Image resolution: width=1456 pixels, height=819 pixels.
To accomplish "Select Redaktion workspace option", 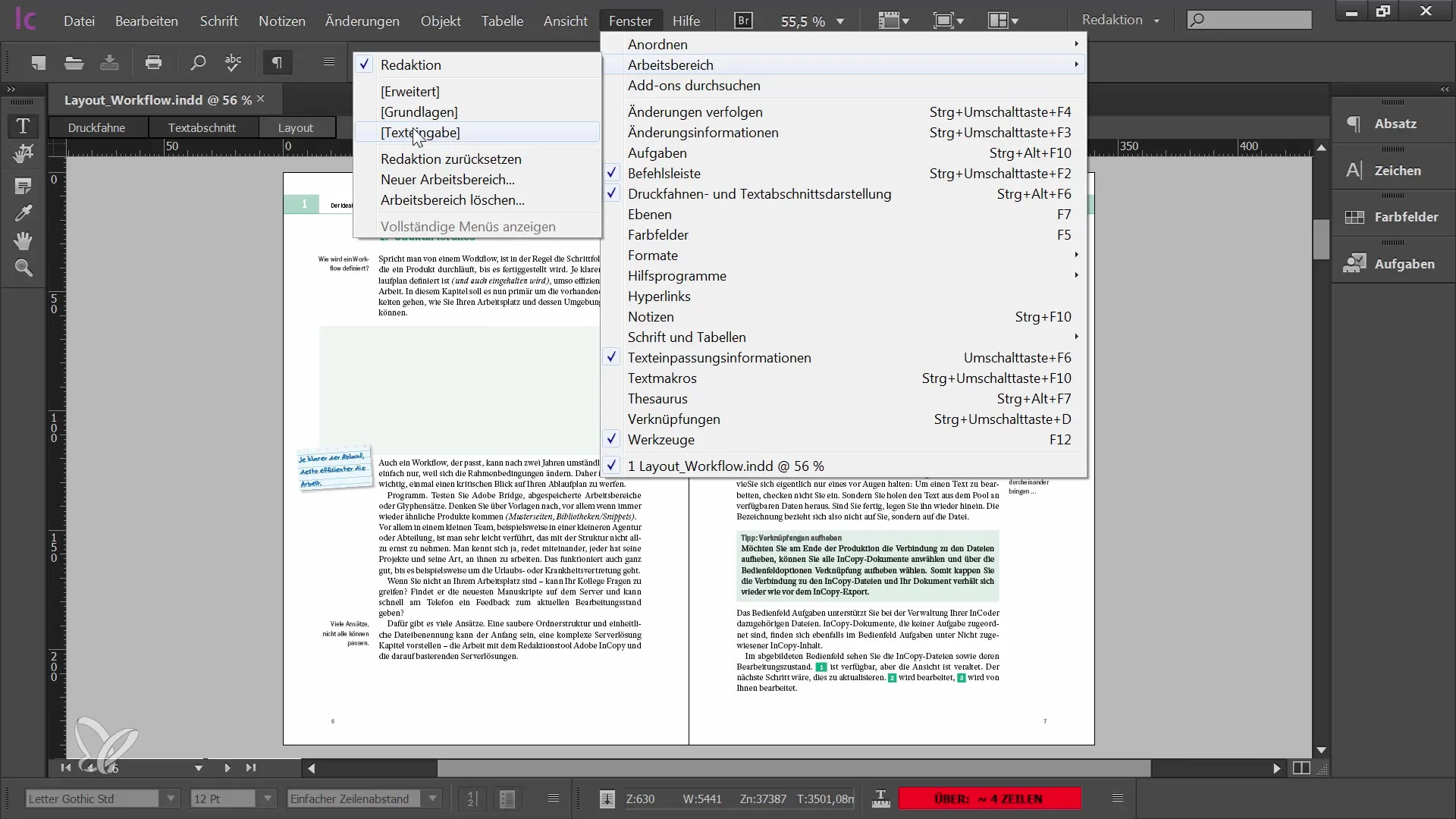I will pyautogui.click(x=411, y=64).
